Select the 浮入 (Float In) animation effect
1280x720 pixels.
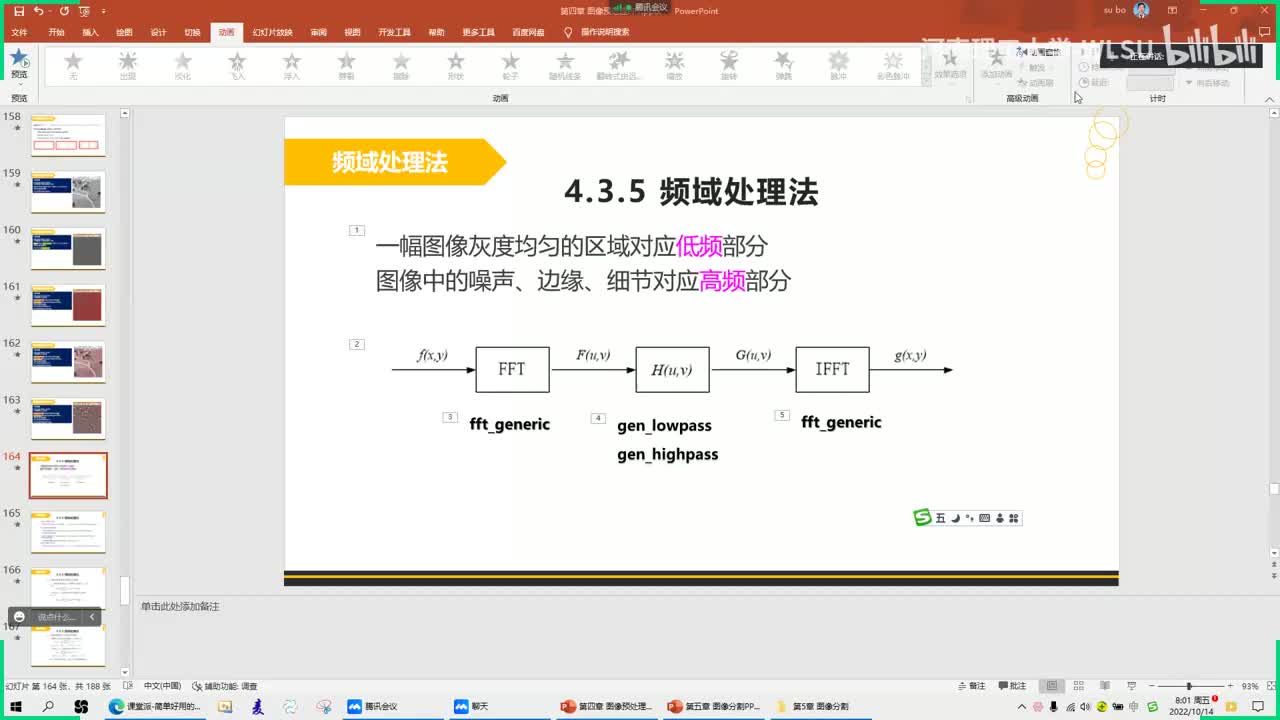[x=291, y=66]
